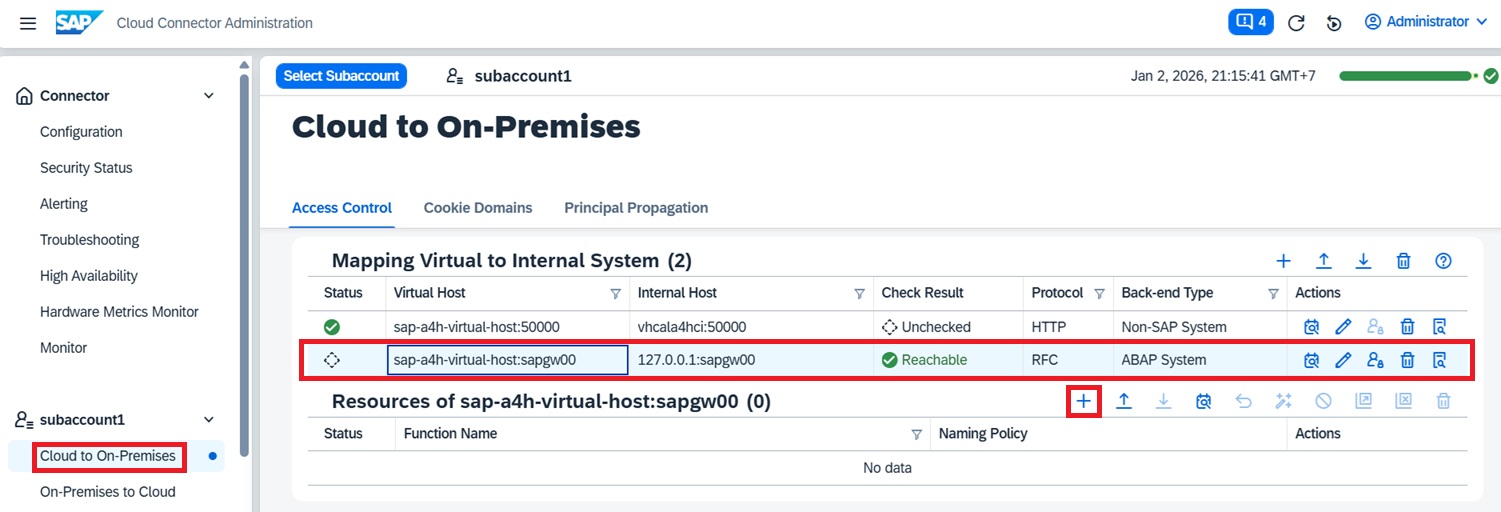The height and width of the screenshot is (512, 1501).
Task: Click the refresh icon in the top header
Action: [1296, 23]
